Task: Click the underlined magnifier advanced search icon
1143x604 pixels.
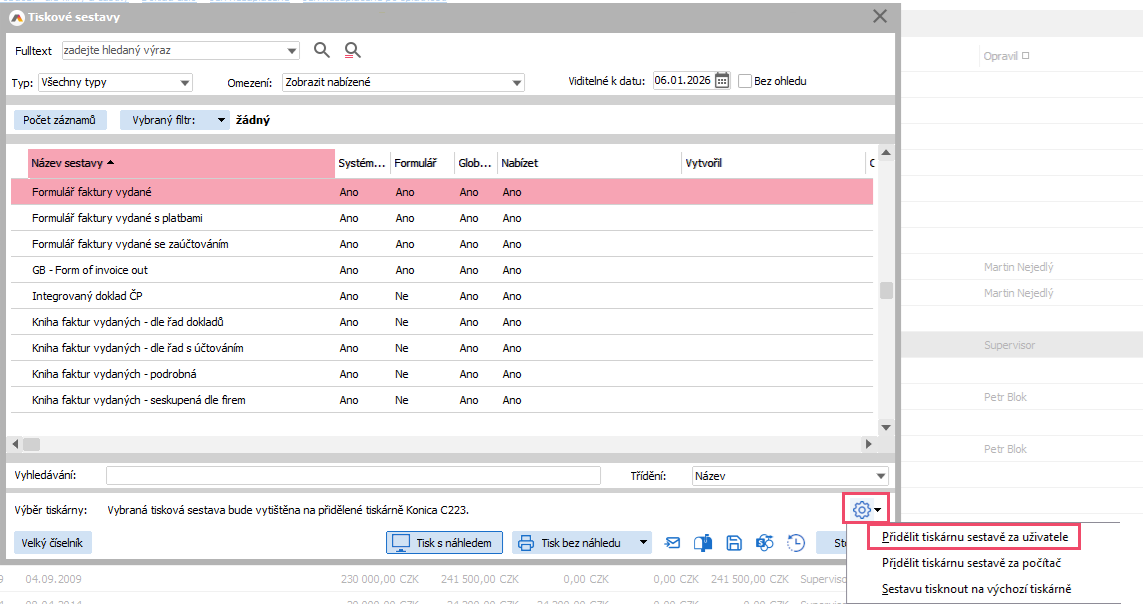Action: pos(352,50)
